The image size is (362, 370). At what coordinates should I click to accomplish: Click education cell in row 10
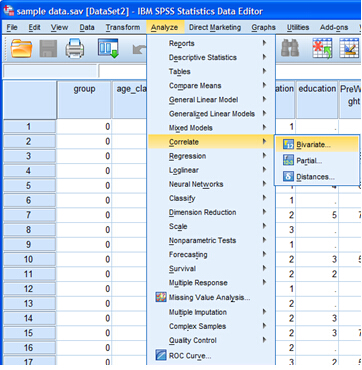coord(317,259)
